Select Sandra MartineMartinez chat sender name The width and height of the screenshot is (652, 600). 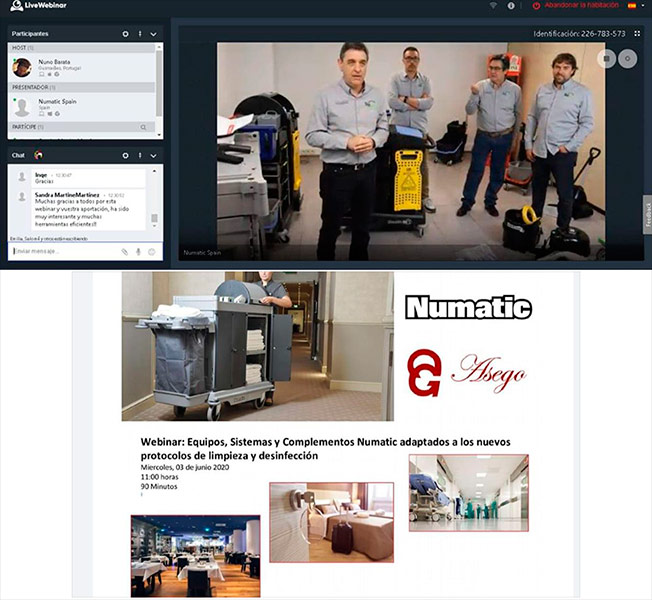67,195
